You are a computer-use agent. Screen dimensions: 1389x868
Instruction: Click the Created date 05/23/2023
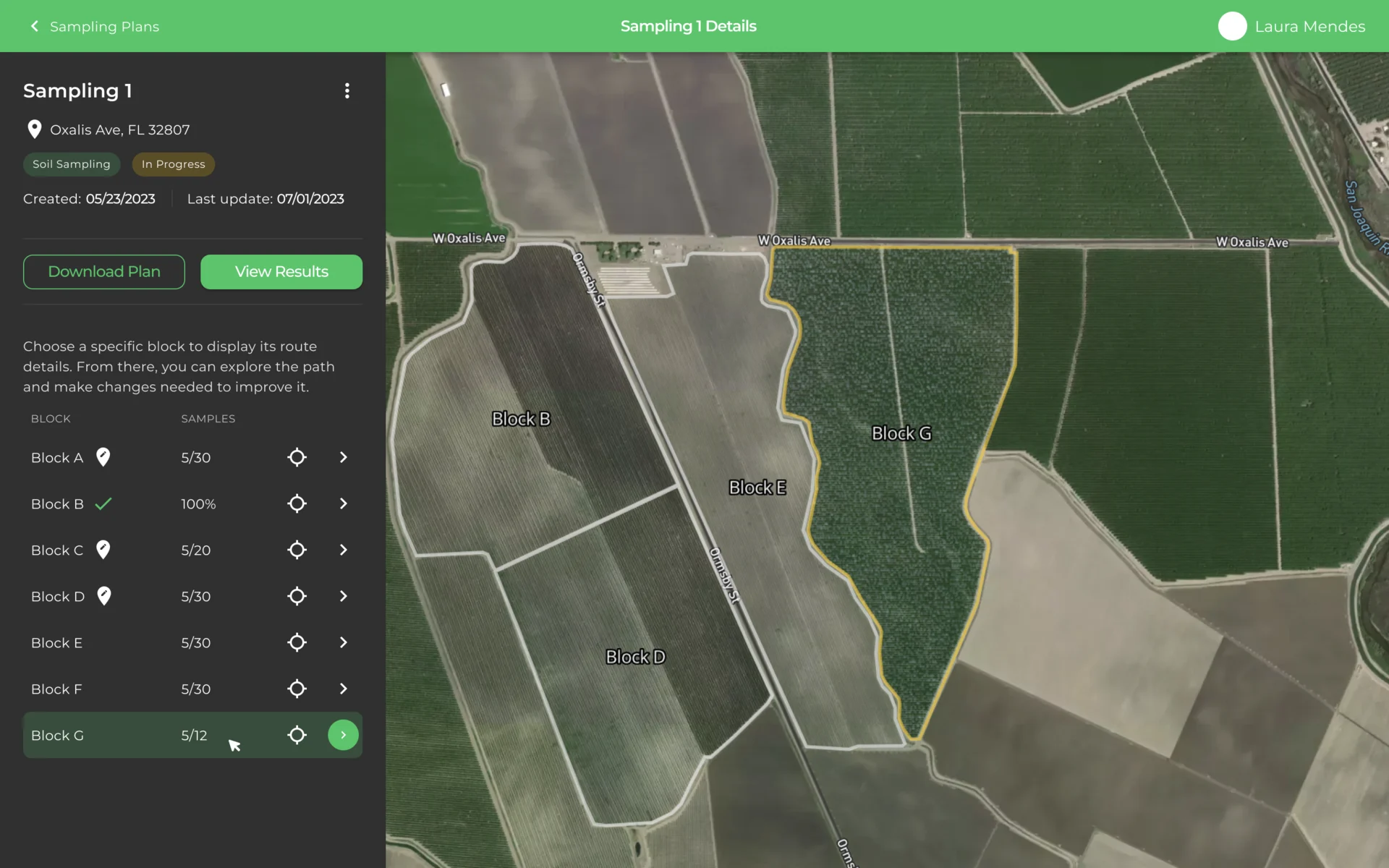click(x=121, y=199)
